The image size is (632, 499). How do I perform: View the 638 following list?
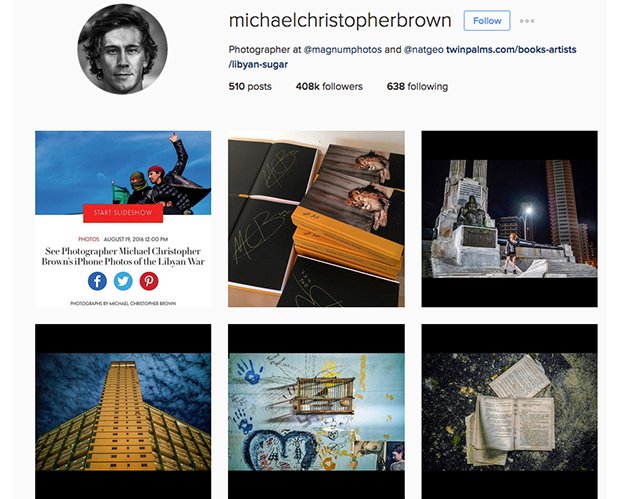tap(417, 86)
